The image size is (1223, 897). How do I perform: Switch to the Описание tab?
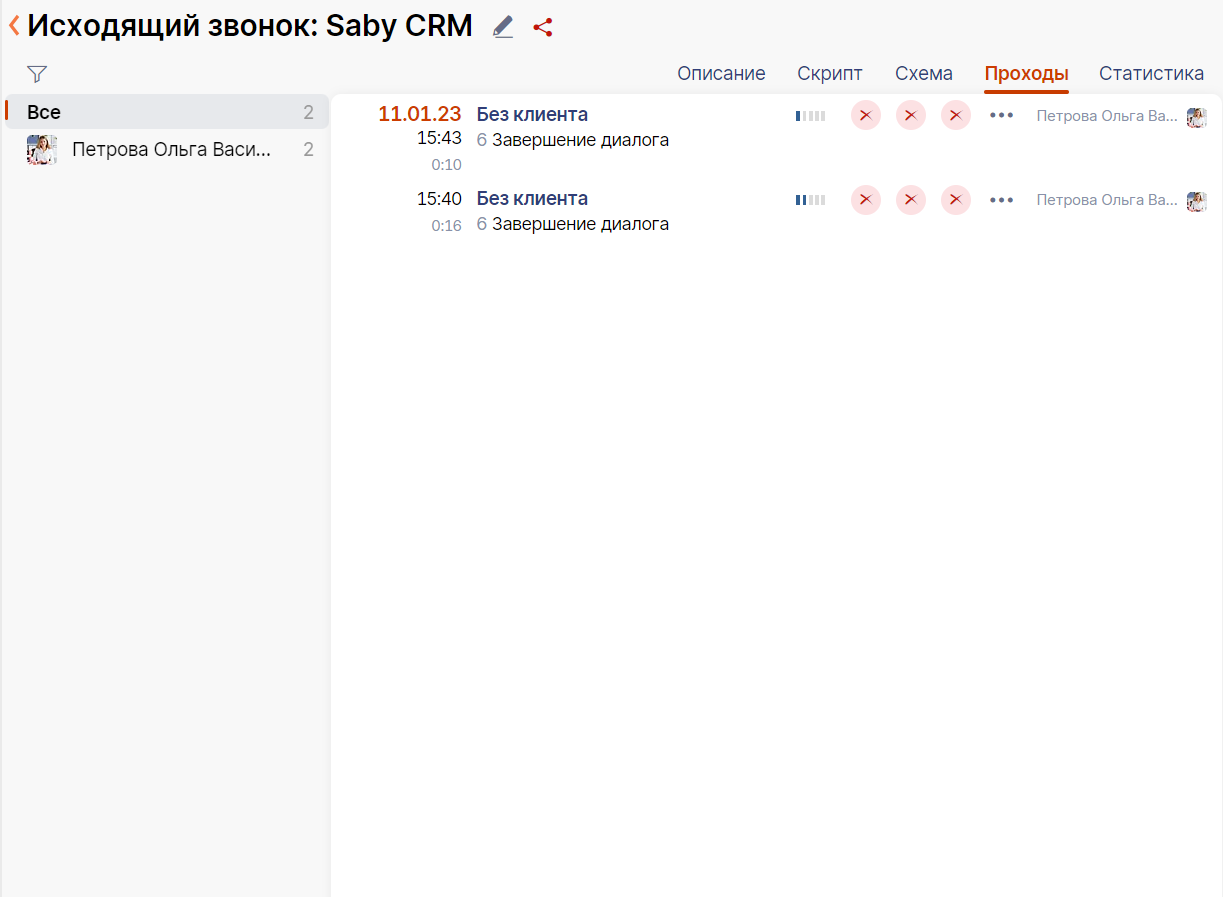coord(721,73)
